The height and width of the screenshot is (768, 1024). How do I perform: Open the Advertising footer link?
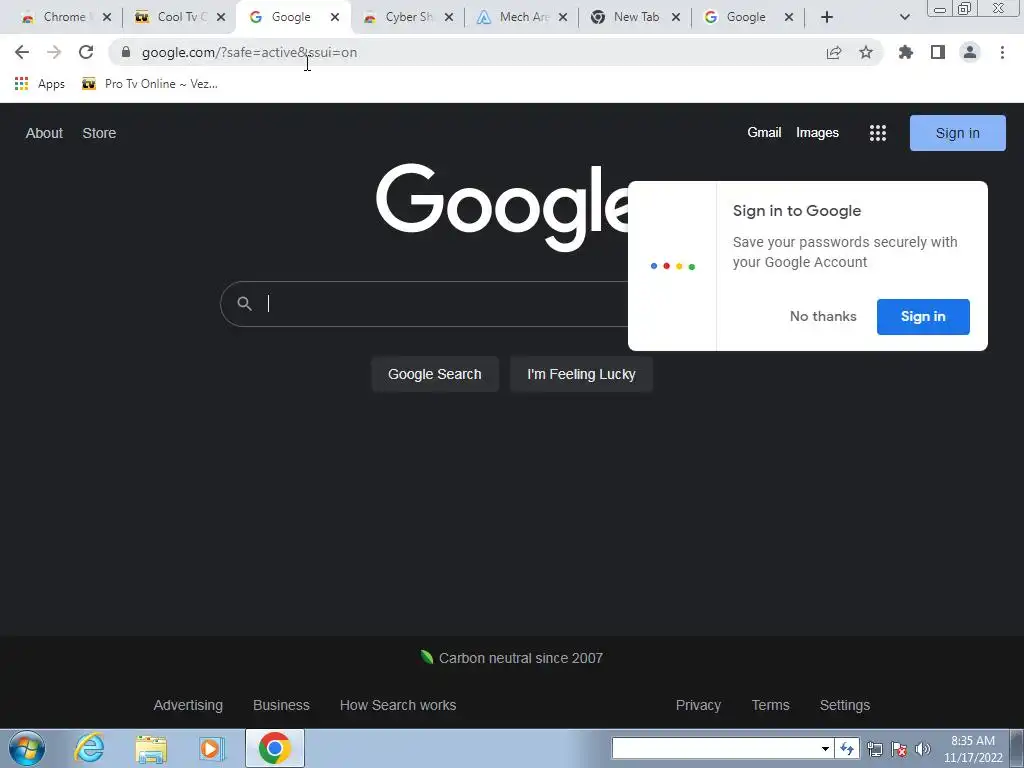click(x=188, y=705)
